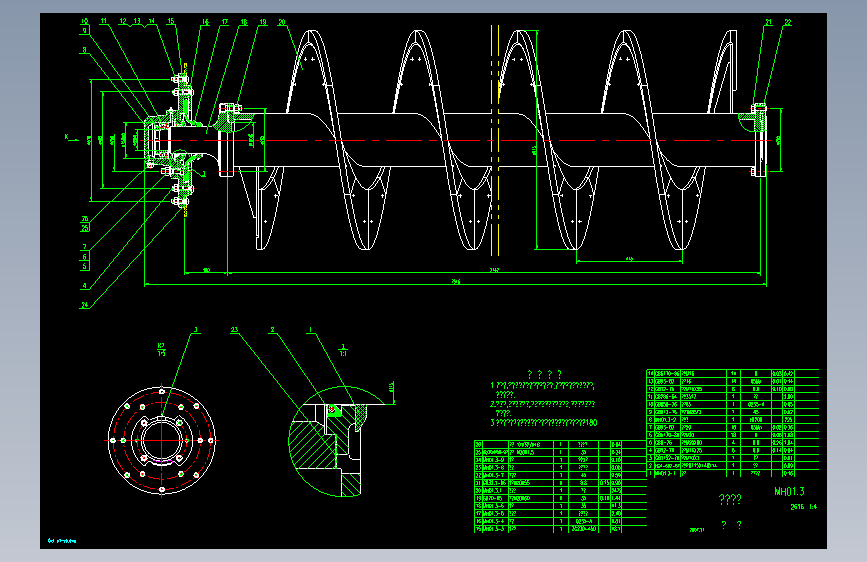Select the hatched circular detail view
The image size is (867, 562).
[336, 441]
